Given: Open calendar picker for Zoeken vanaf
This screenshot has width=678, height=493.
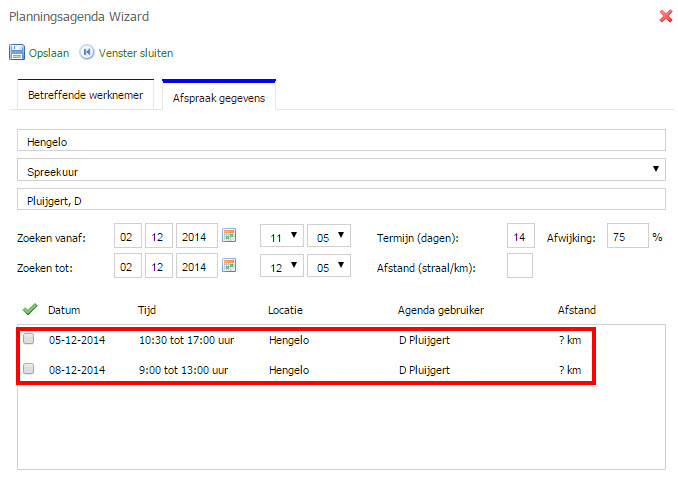Looking at the screenshot, I should click(x=229, y=236).
